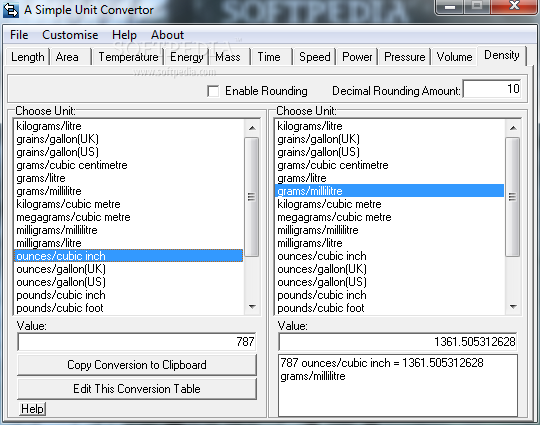The width and height of the screenshot is (540, 425).
Task: Switch to the Mass tab
Action: pos(229,57)
